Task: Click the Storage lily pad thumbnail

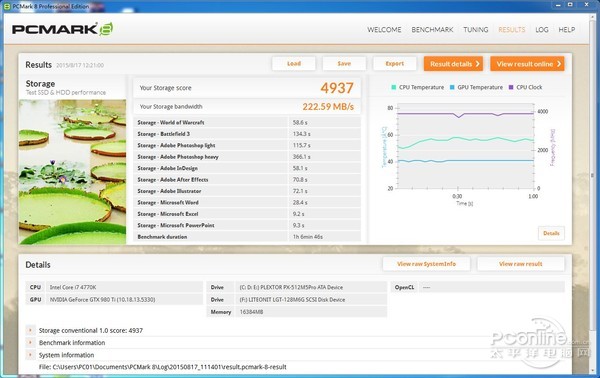Action: pyautogui.click(x=72, y=172)
